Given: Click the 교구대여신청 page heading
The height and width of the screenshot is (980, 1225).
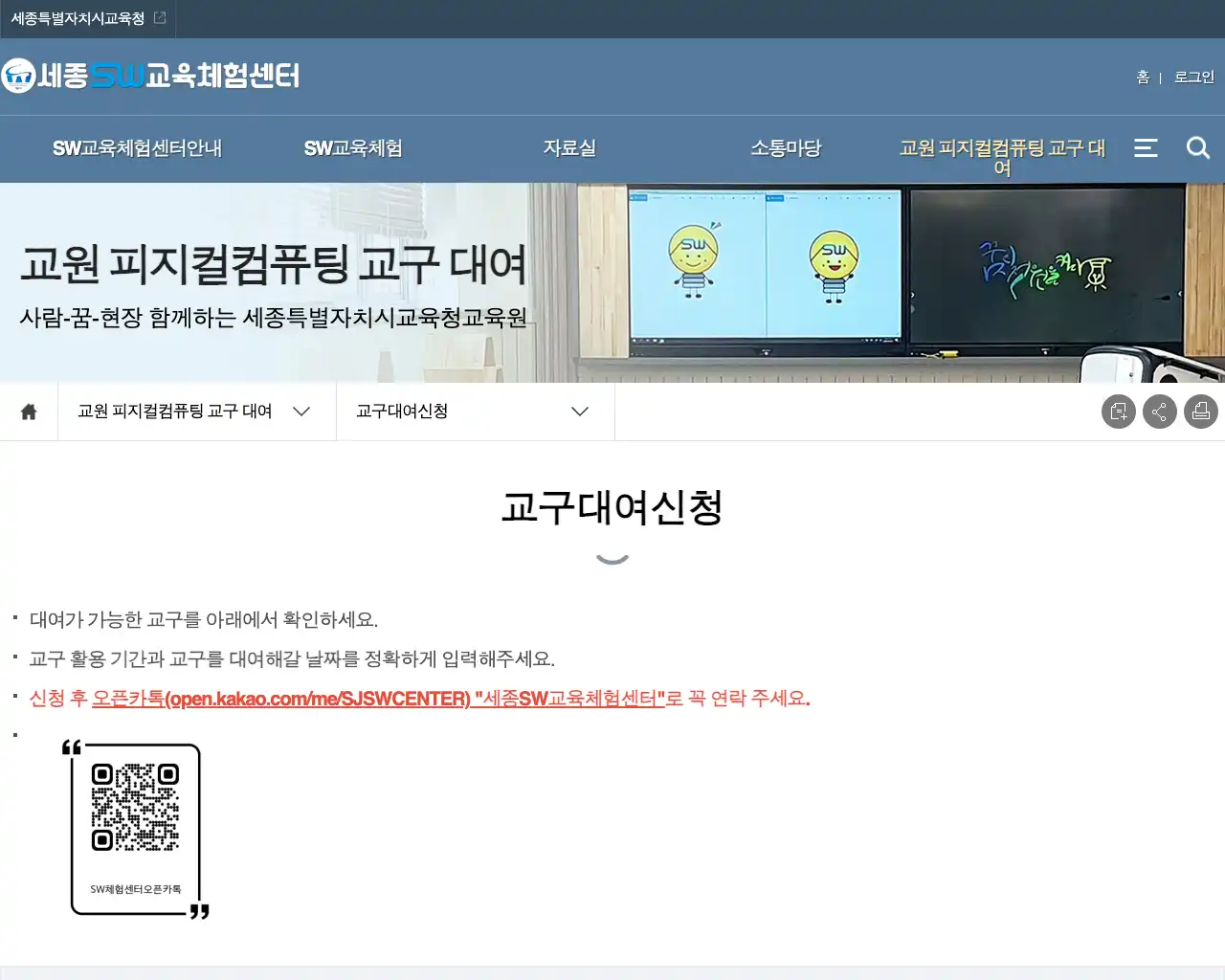Looking at the screenshot, I should [x=612, y=507].
